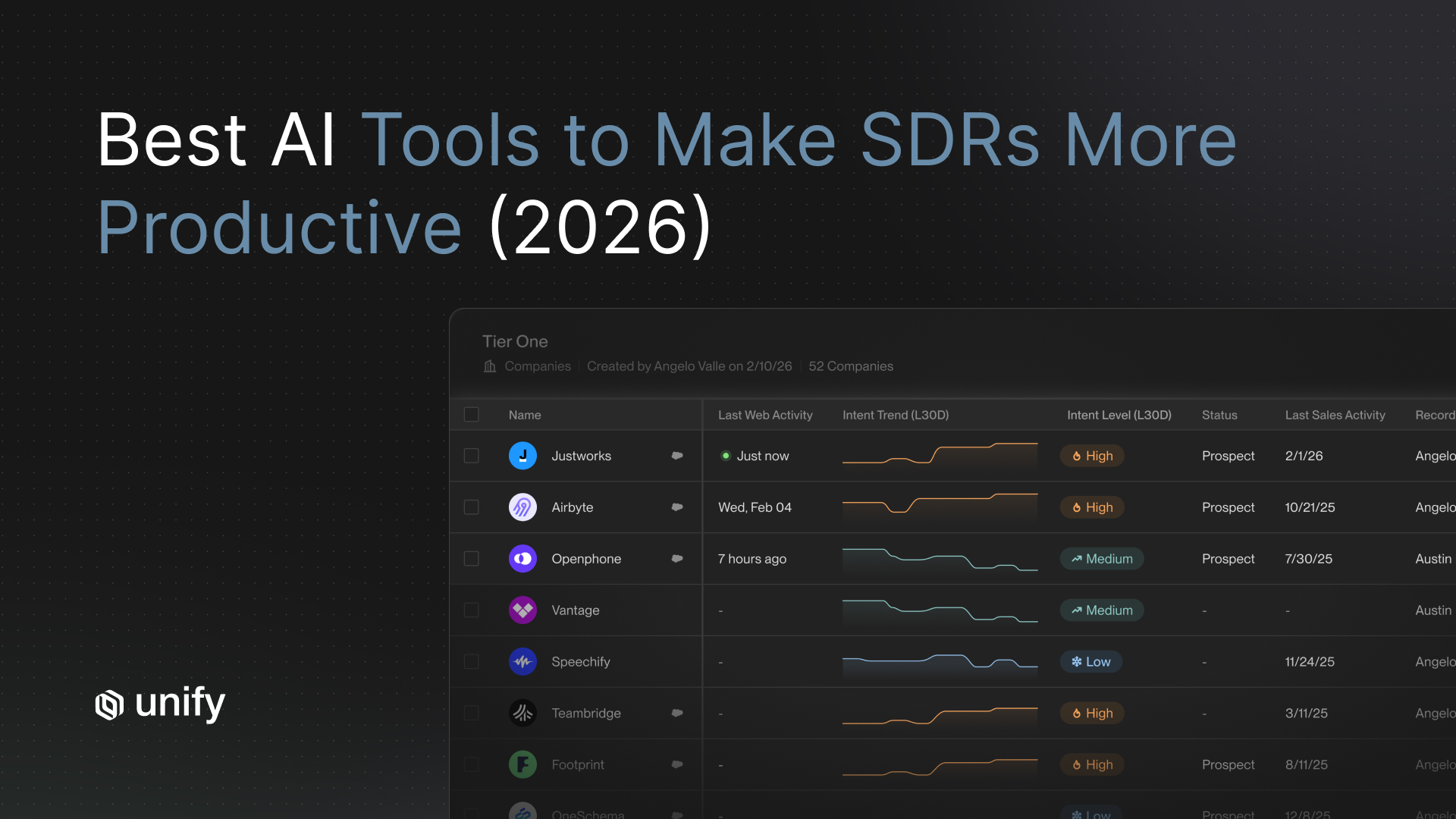Screen dimensions: 1456x819
Task: Click the Tier One list title
Action: click(515, 341)
